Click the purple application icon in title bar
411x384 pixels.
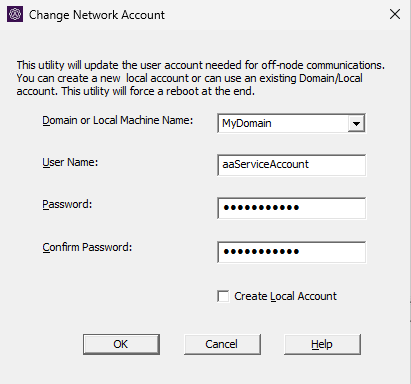(15, 14)
